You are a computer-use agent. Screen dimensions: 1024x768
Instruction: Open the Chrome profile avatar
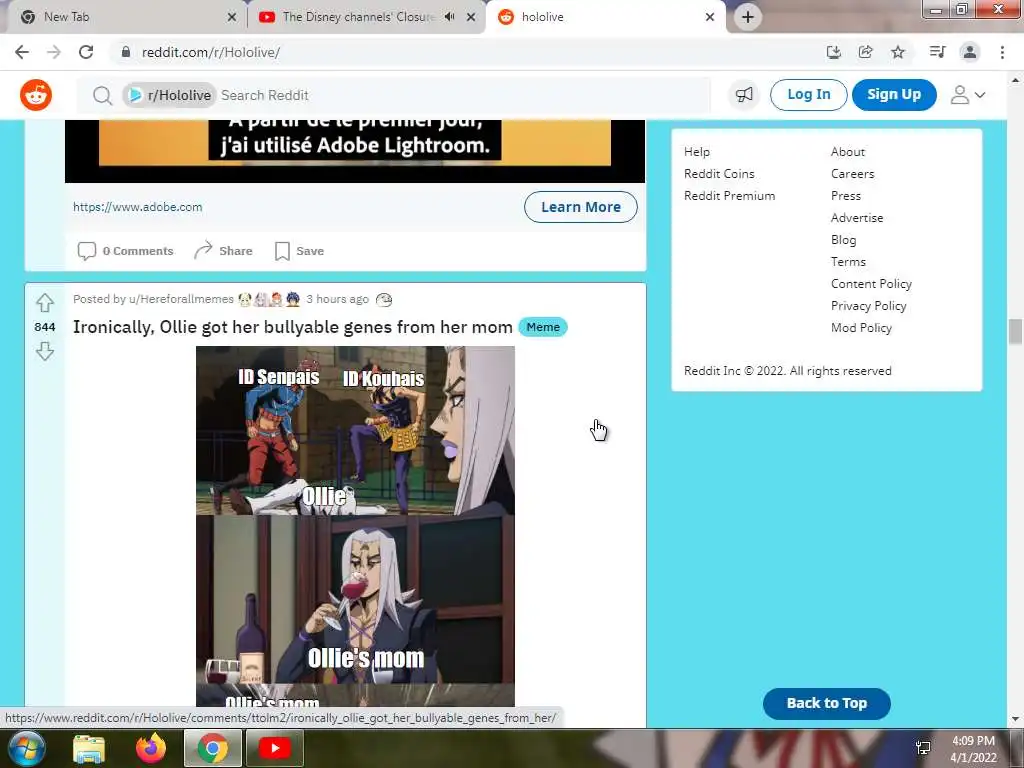click(970, 52)
